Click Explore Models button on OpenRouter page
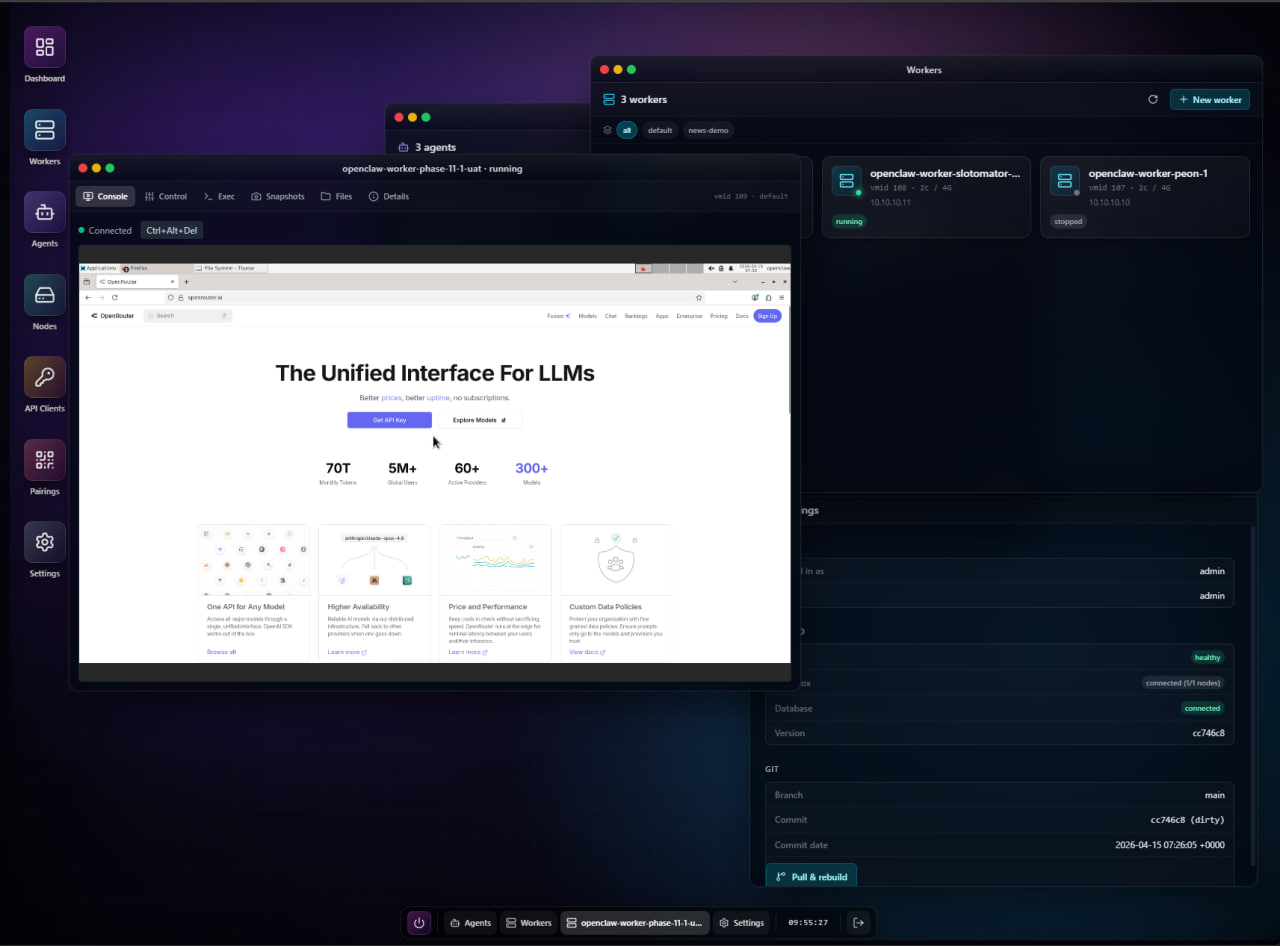Image resolution: width=1280 pixels, height=946 pixels. pyautogui.click(x=480, y=420)
